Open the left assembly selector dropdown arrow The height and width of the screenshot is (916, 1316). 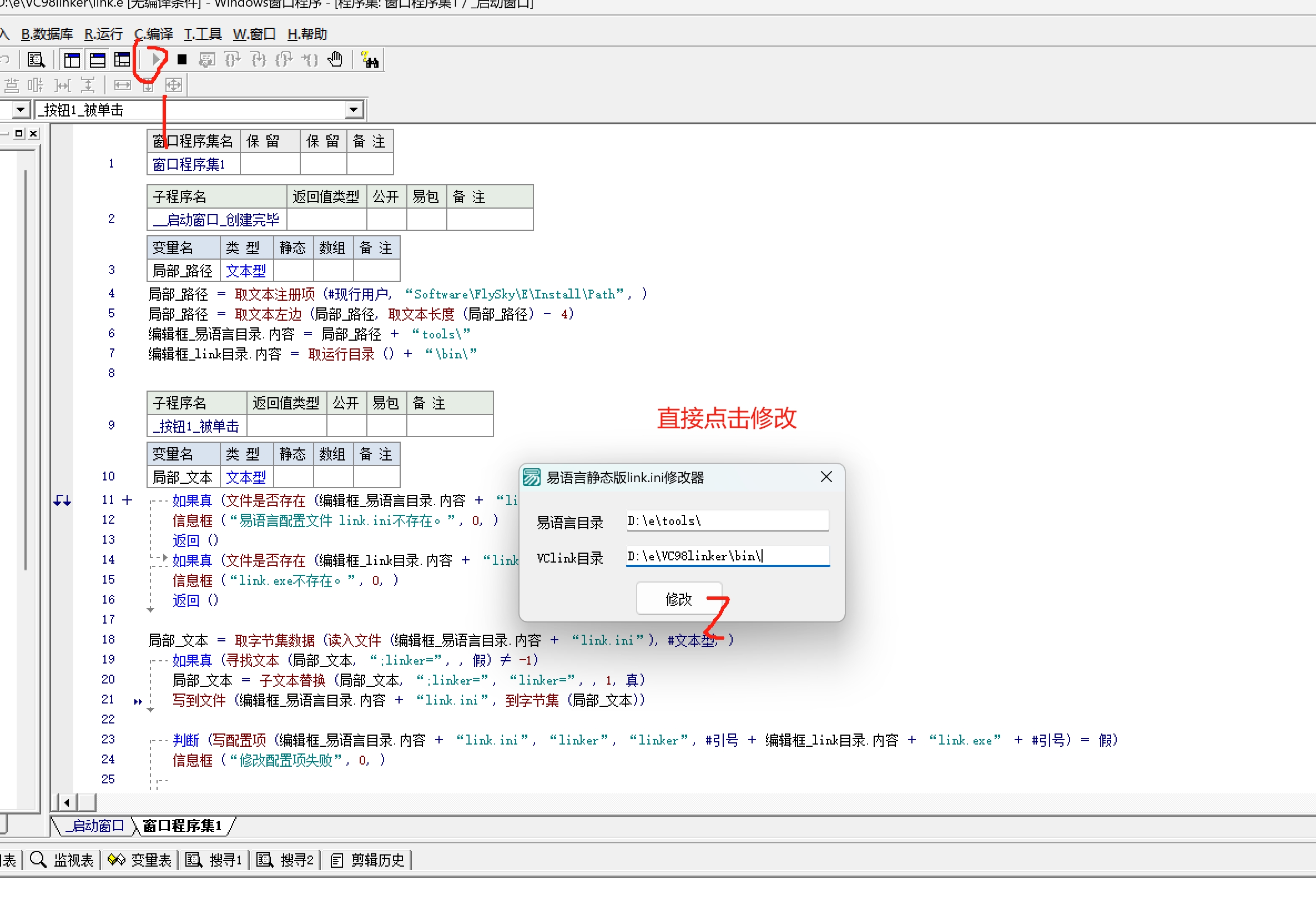click(x=21, y=109)
